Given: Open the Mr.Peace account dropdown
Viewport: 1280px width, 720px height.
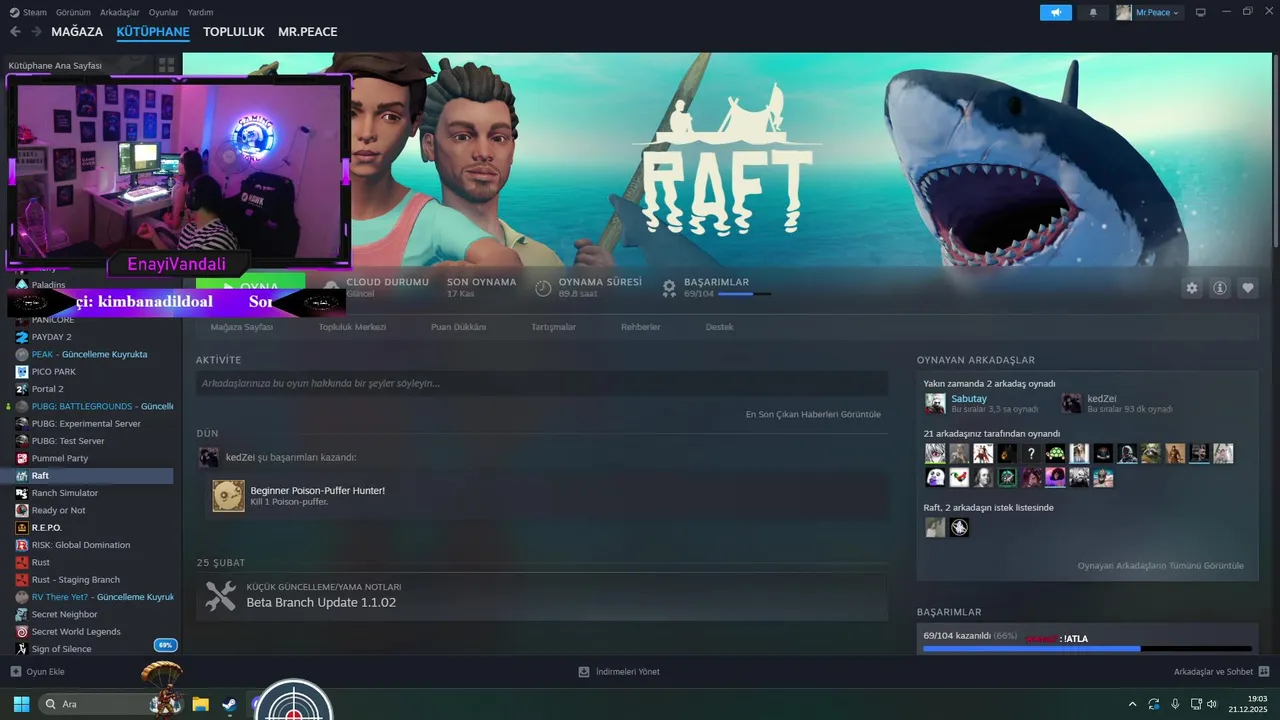Looking at the screenshot, I should tap(1149, 13).
